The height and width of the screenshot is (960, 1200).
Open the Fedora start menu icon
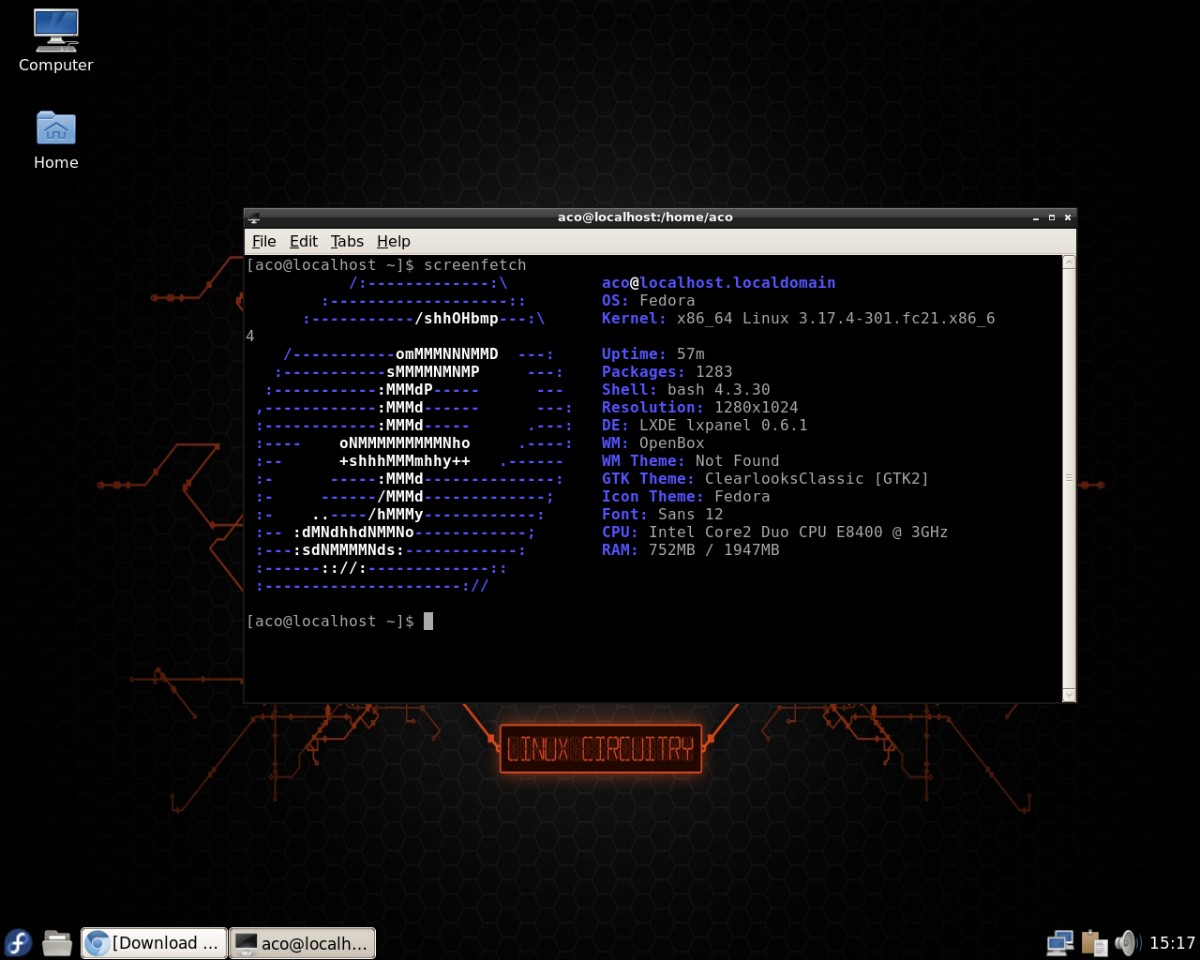(x=19, y=942)
